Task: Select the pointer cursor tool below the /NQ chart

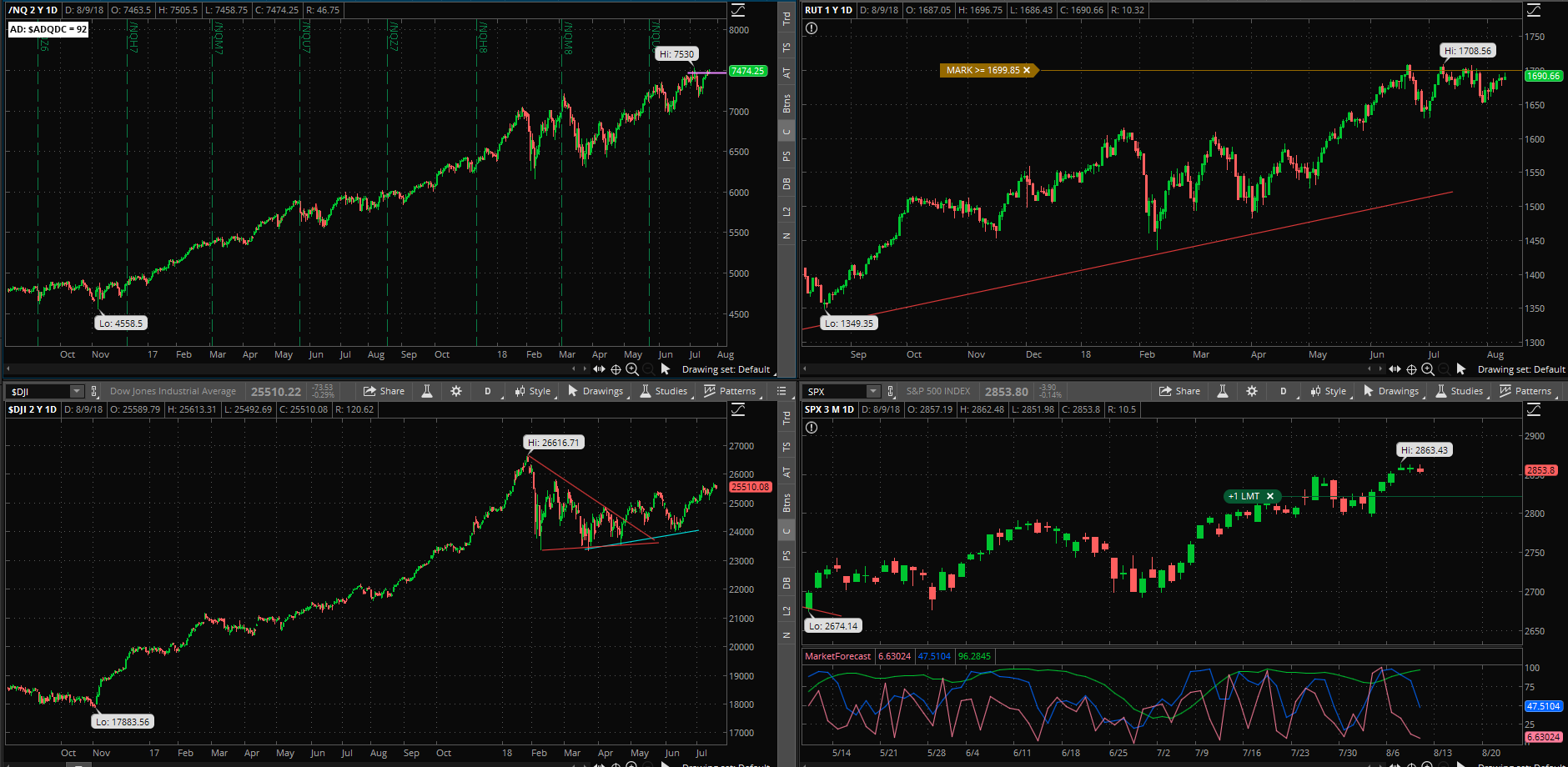Action: click(x=665, y=369)
